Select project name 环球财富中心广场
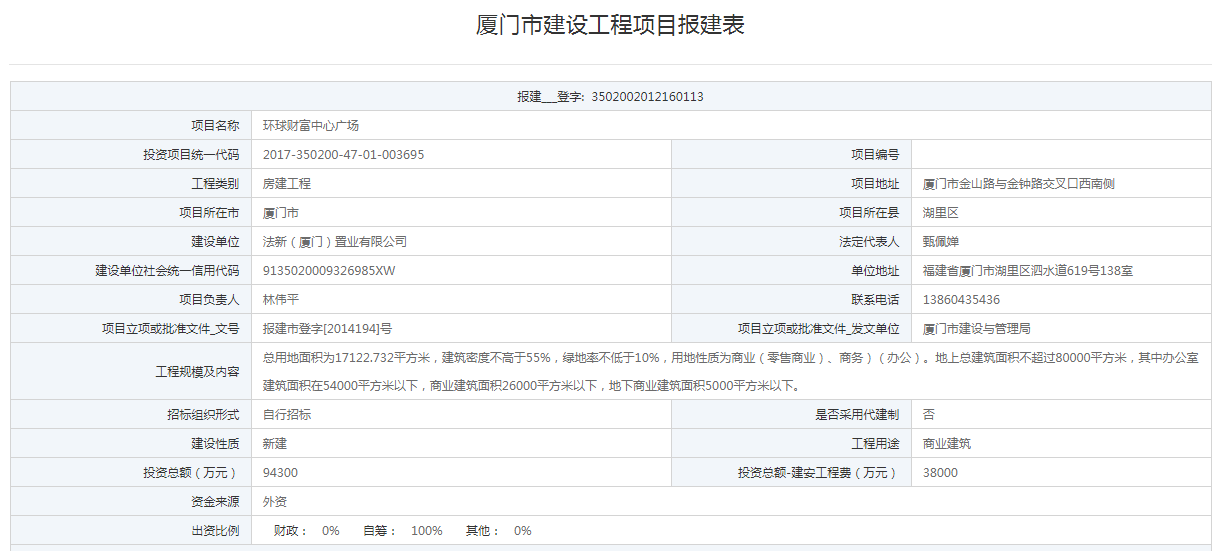The height and width of the screenshot is (551, 1224). click(311, 126)
